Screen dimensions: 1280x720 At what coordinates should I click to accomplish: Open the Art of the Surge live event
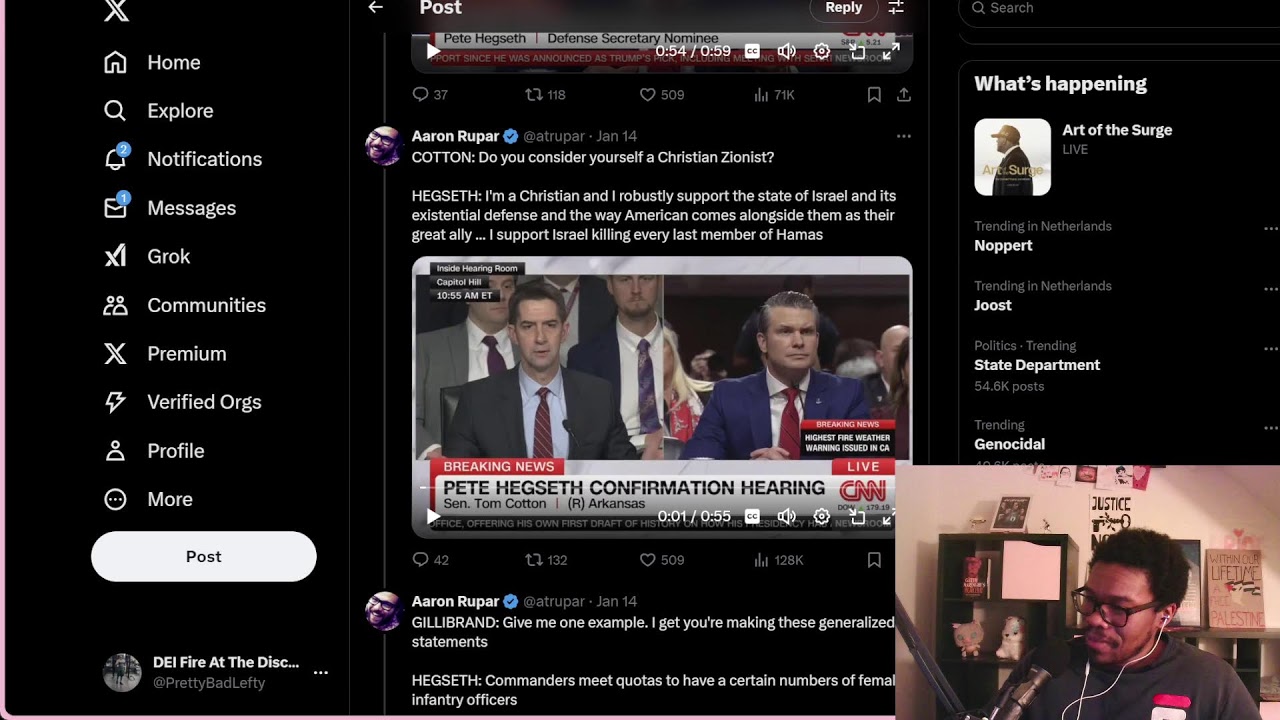(1117, 130)
